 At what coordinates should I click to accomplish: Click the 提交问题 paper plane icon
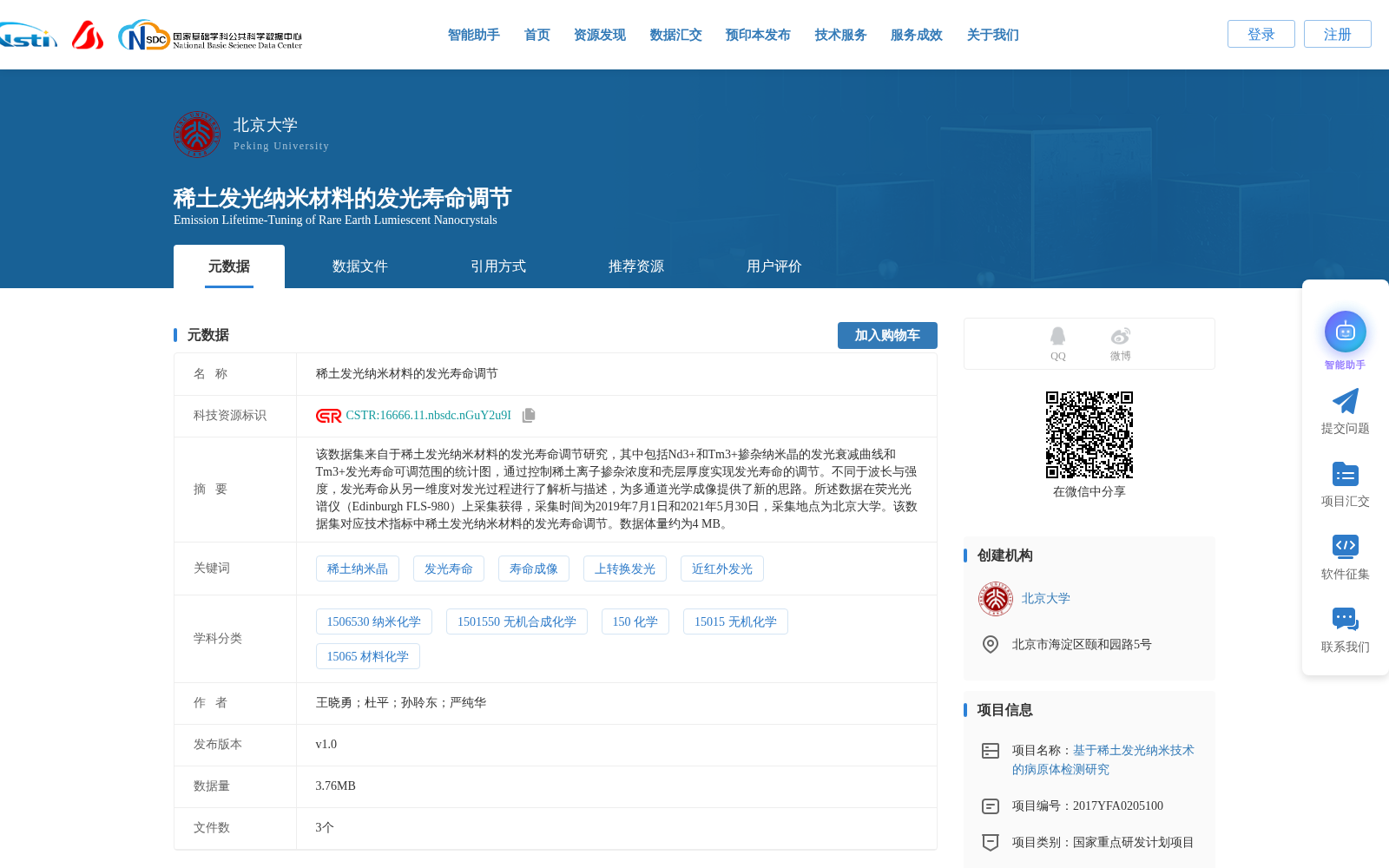pyautogui.click(x=1346, y=401)
